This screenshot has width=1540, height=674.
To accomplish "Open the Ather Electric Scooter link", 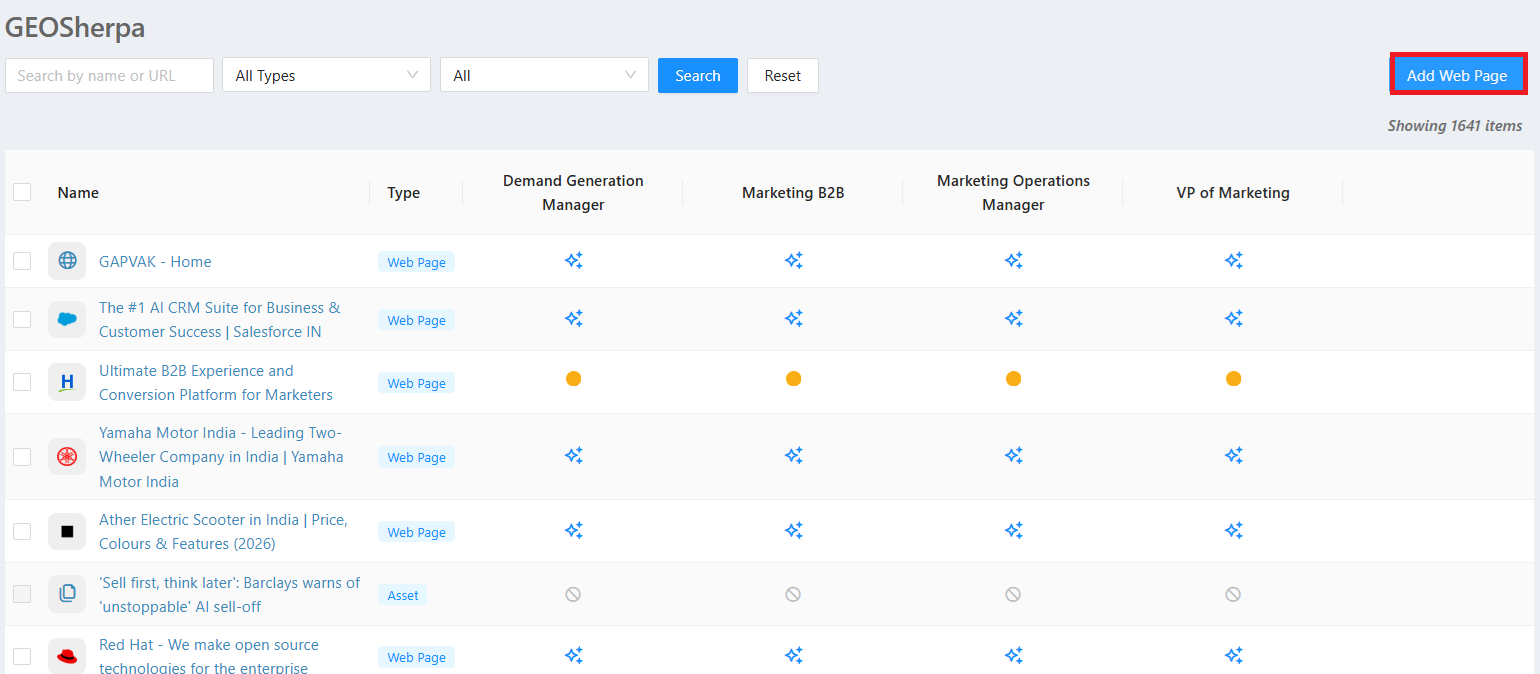I will click(223, 531).
